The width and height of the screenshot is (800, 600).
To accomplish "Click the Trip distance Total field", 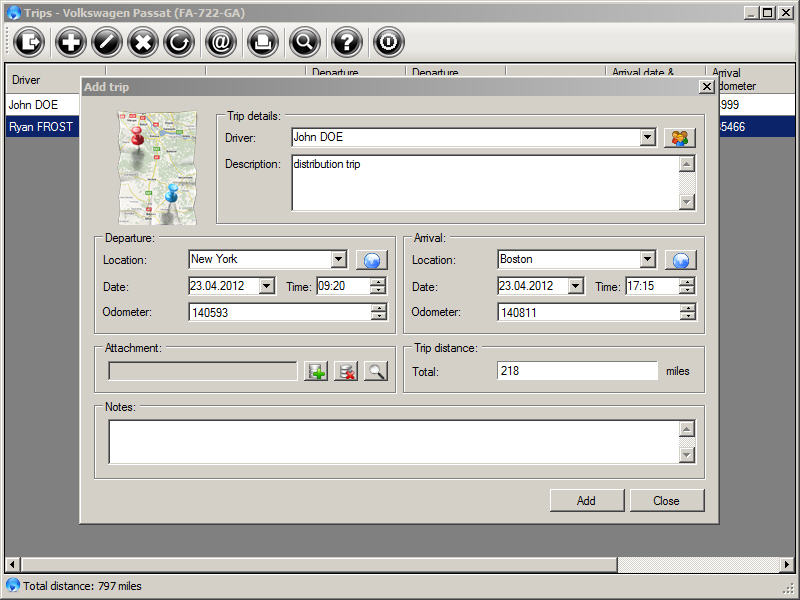I will tap(576, 371).
